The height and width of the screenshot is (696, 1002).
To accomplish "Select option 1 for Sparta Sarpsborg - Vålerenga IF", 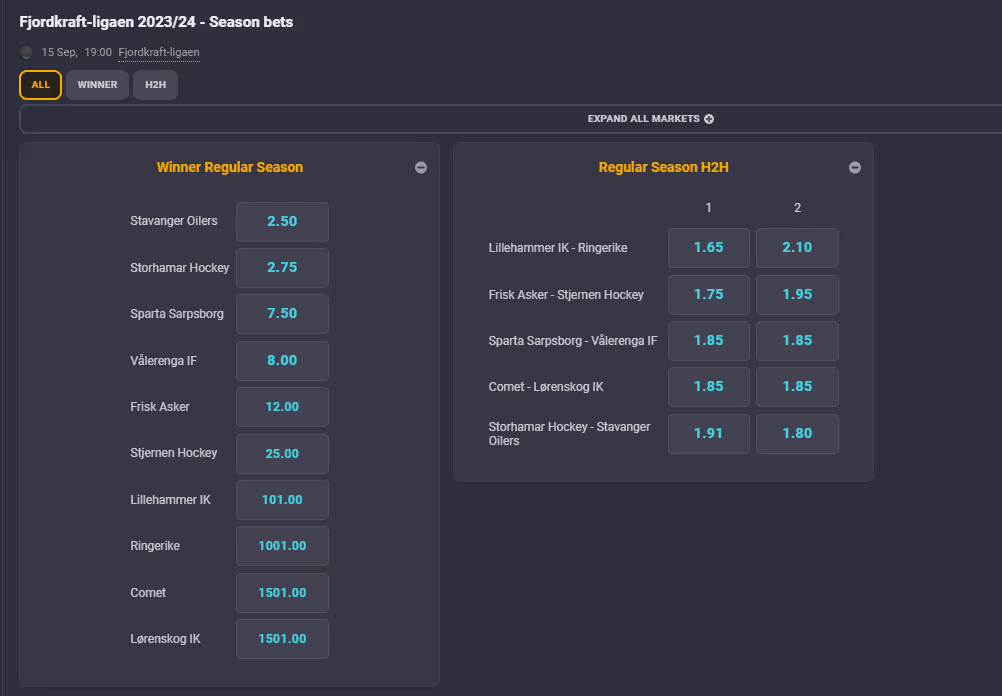I will (709, 341).
